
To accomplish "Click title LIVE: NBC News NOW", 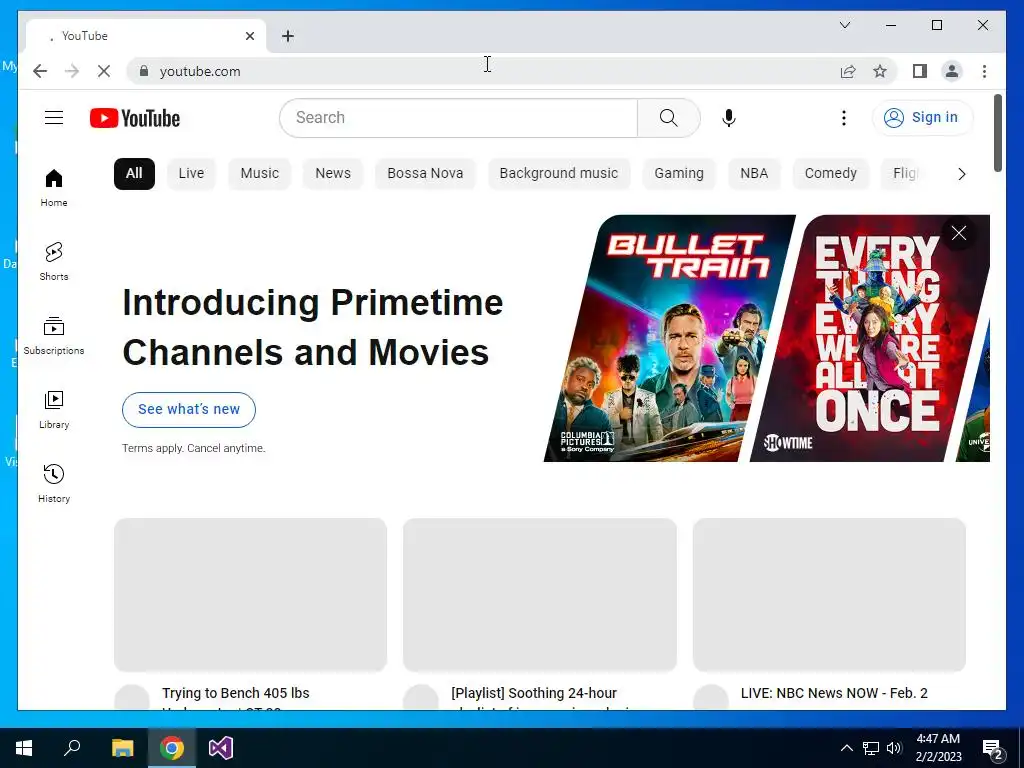I will 834,693.
